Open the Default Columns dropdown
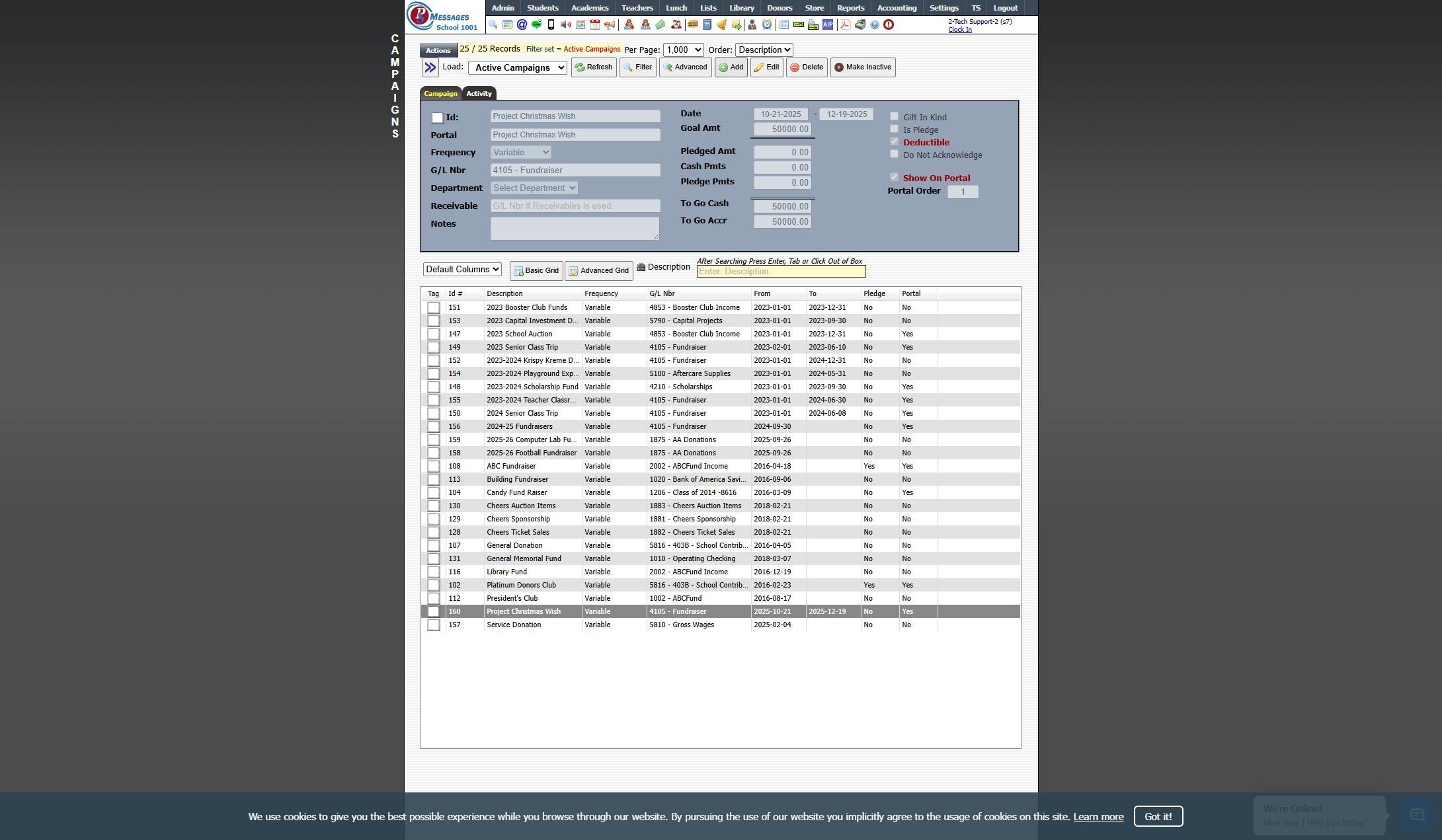This screenshot has width=1442, height=840. tap(461, 269)
